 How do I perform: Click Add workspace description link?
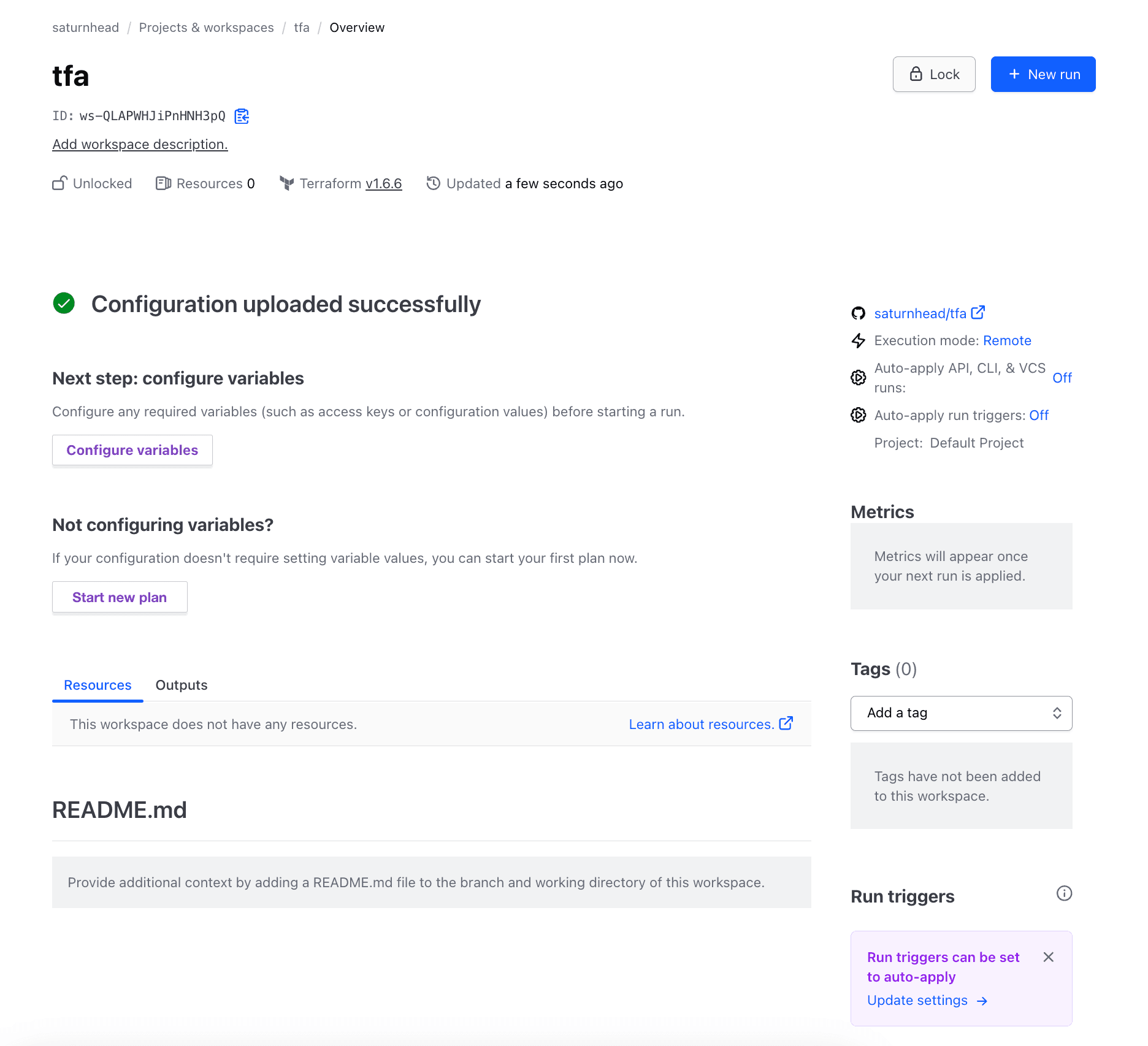click(x=140, y=144)
